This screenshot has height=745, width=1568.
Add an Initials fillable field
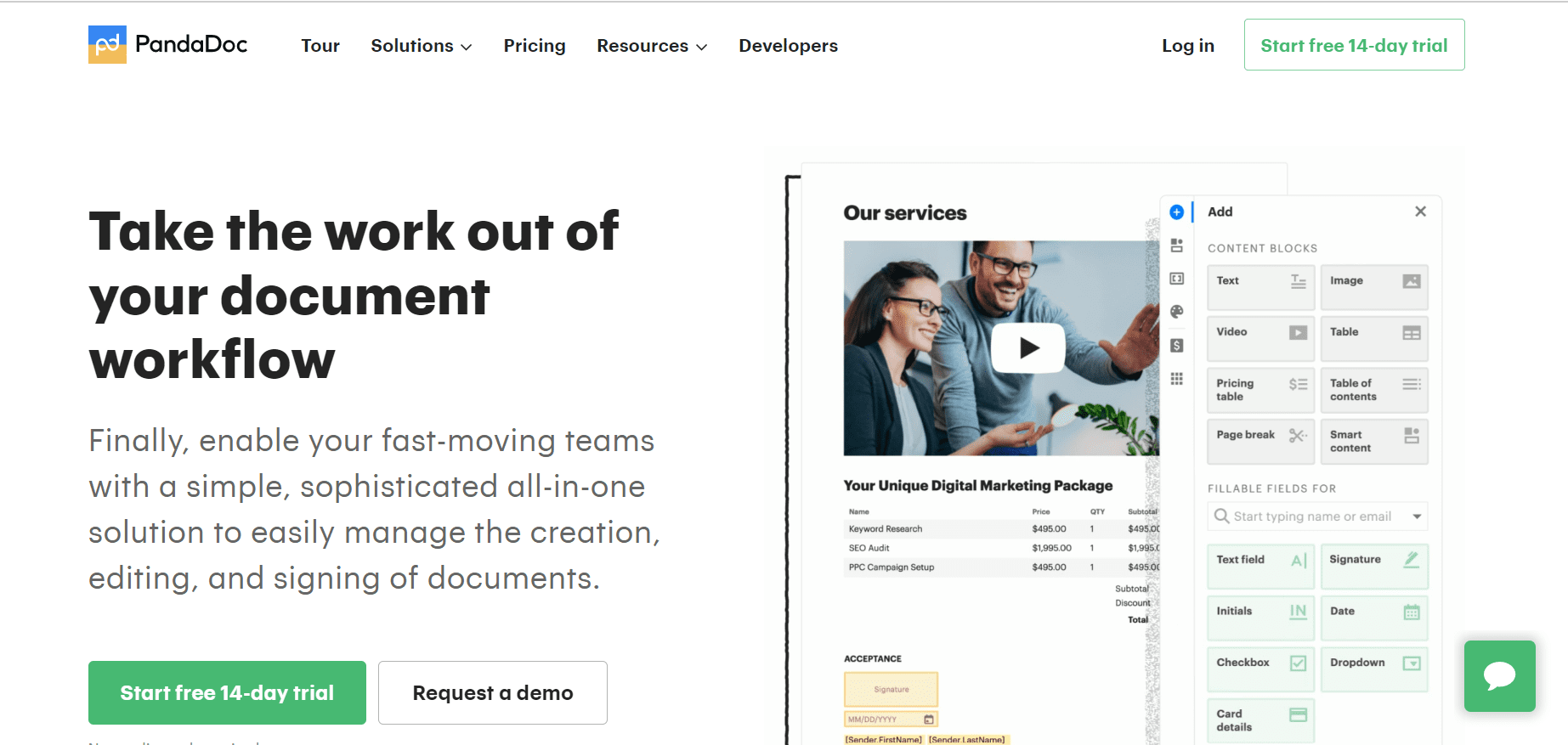(x=1261, y=618)
